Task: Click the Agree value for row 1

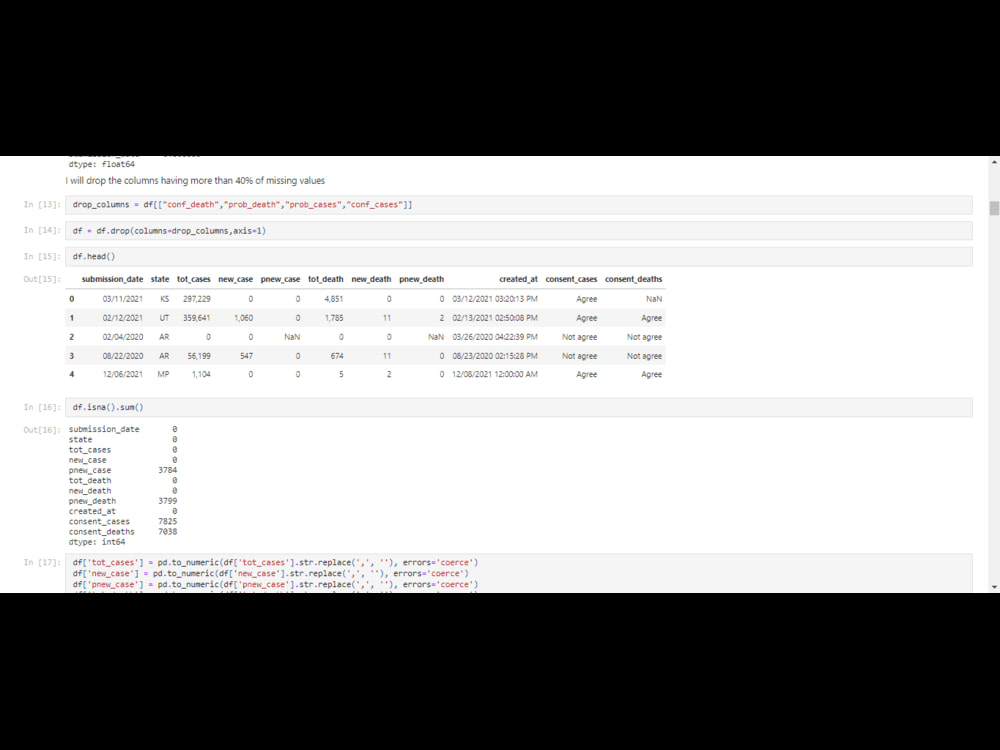Action: point(586,317)
